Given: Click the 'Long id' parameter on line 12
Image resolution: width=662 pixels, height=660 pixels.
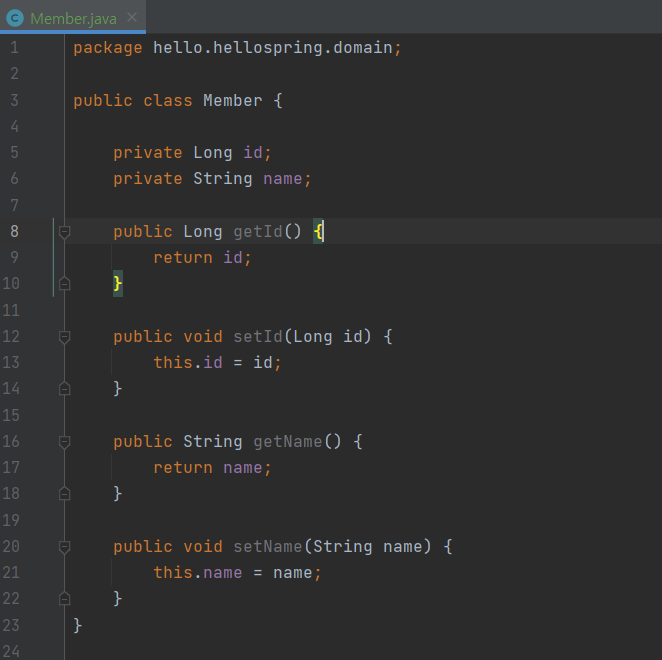Looking at the screenshot, I should click(328, 337).
